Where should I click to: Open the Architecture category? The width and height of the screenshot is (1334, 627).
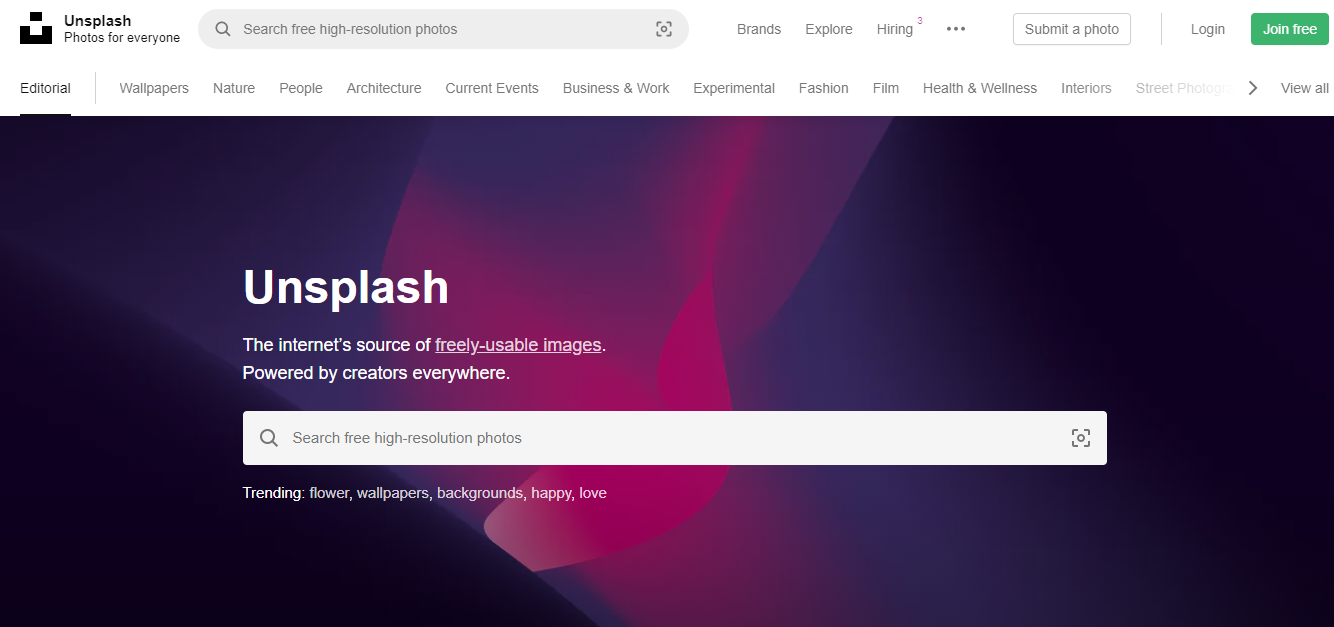pos(384,88)
